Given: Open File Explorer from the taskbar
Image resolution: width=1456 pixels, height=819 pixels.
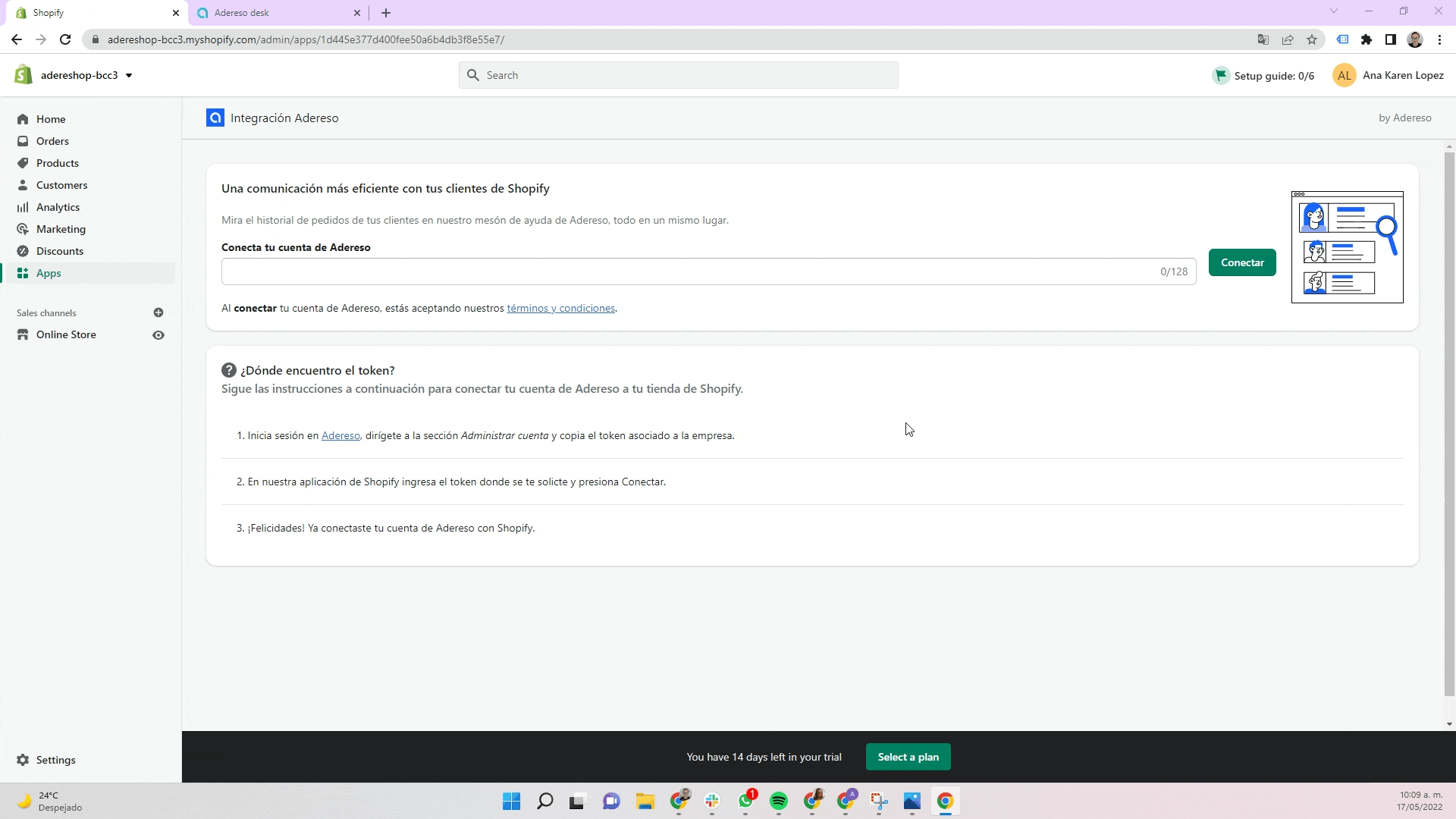Looking at the screenshot, I should 645,801.
